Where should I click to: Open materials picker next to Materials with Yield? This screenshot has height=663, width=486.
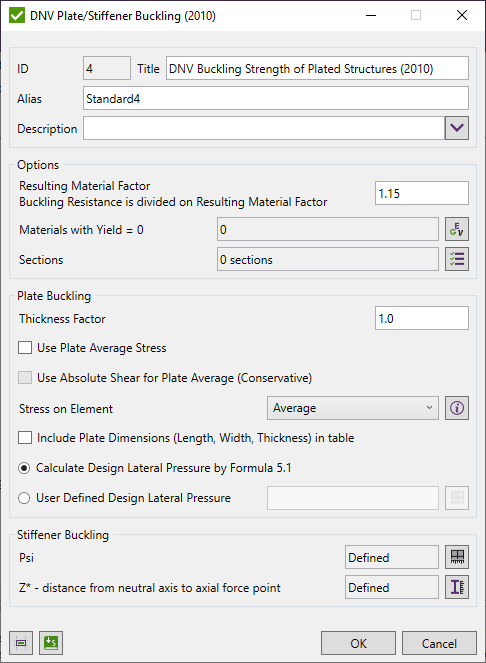click(x=457, y=229)
